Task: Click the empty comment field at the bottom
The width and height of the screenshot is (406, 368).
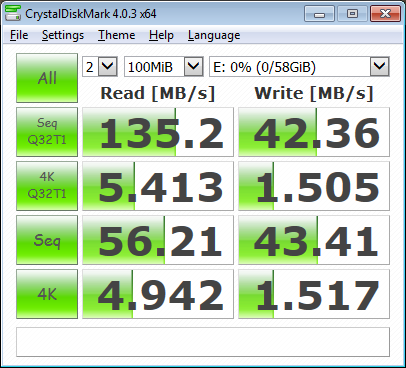Action: (203, 342)
